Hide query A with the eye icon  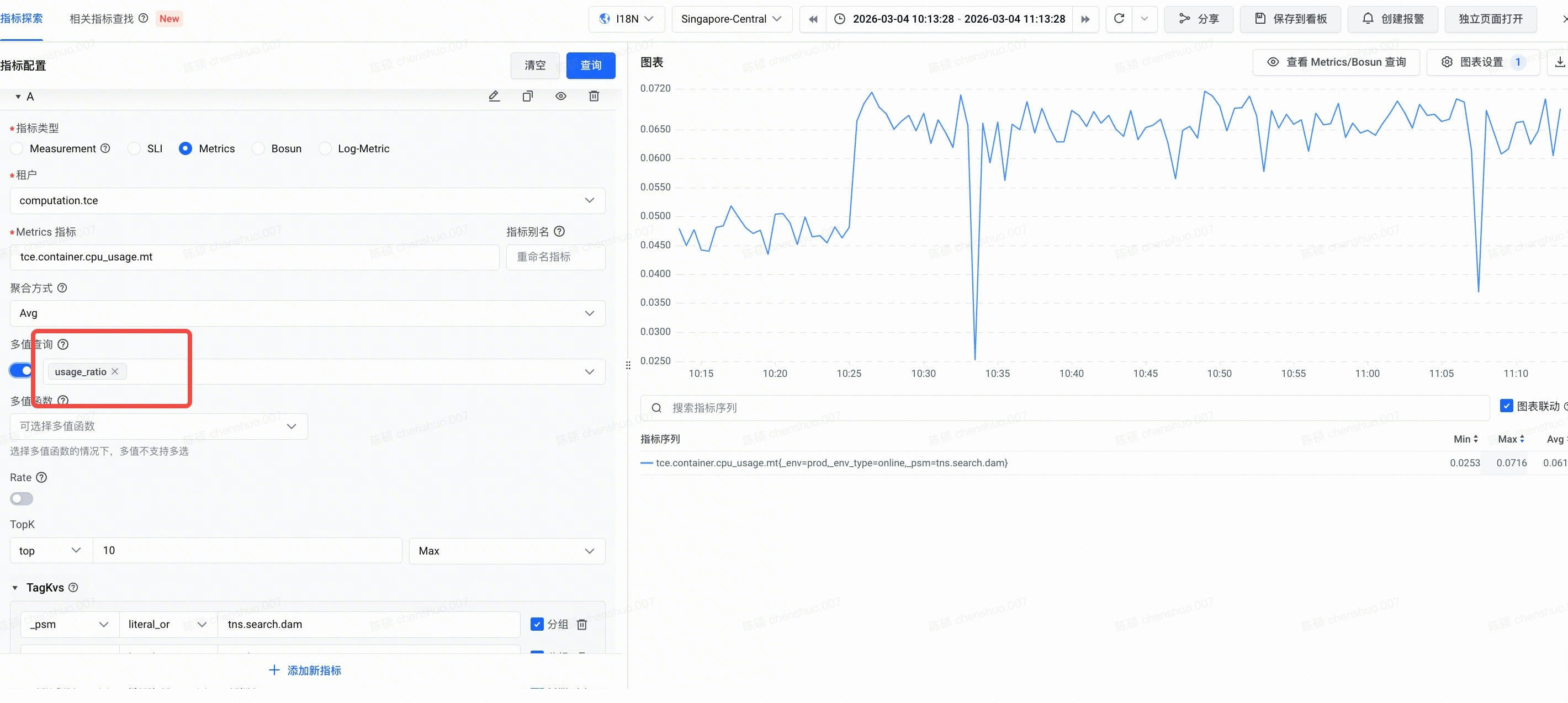point(560,96)
